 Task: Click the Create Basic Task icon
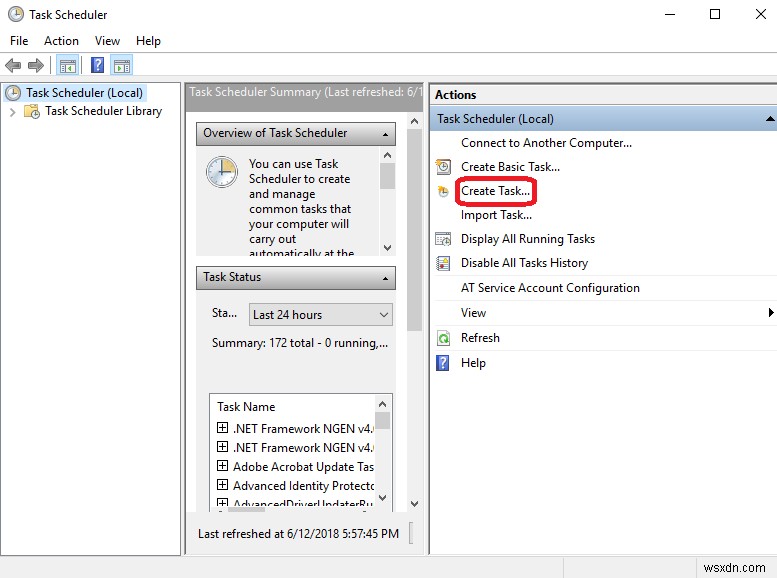click(x=443, y=167)
